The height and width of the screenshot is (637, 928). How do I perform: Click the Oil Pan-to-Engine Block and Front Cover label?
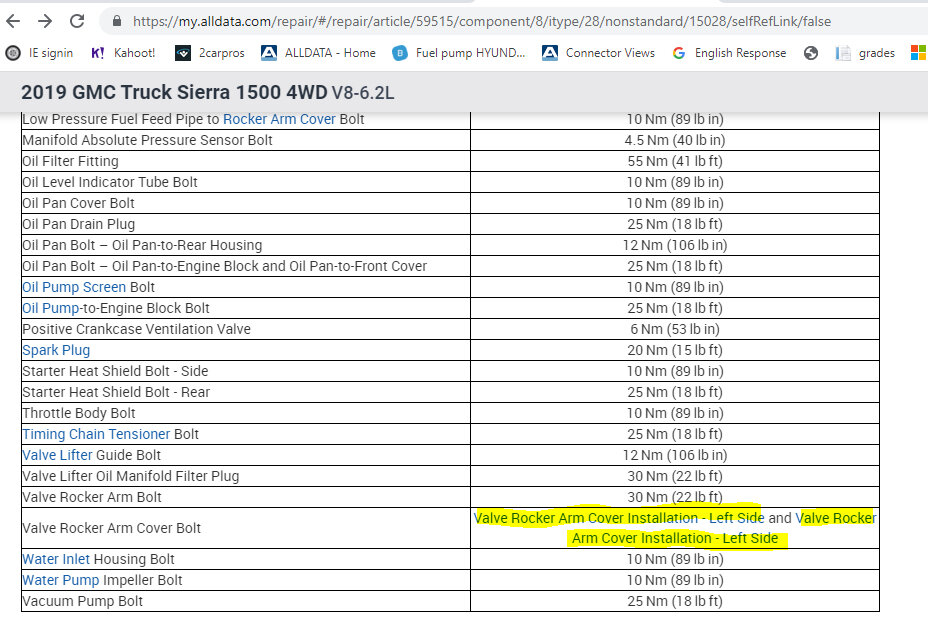click(224, 266)
